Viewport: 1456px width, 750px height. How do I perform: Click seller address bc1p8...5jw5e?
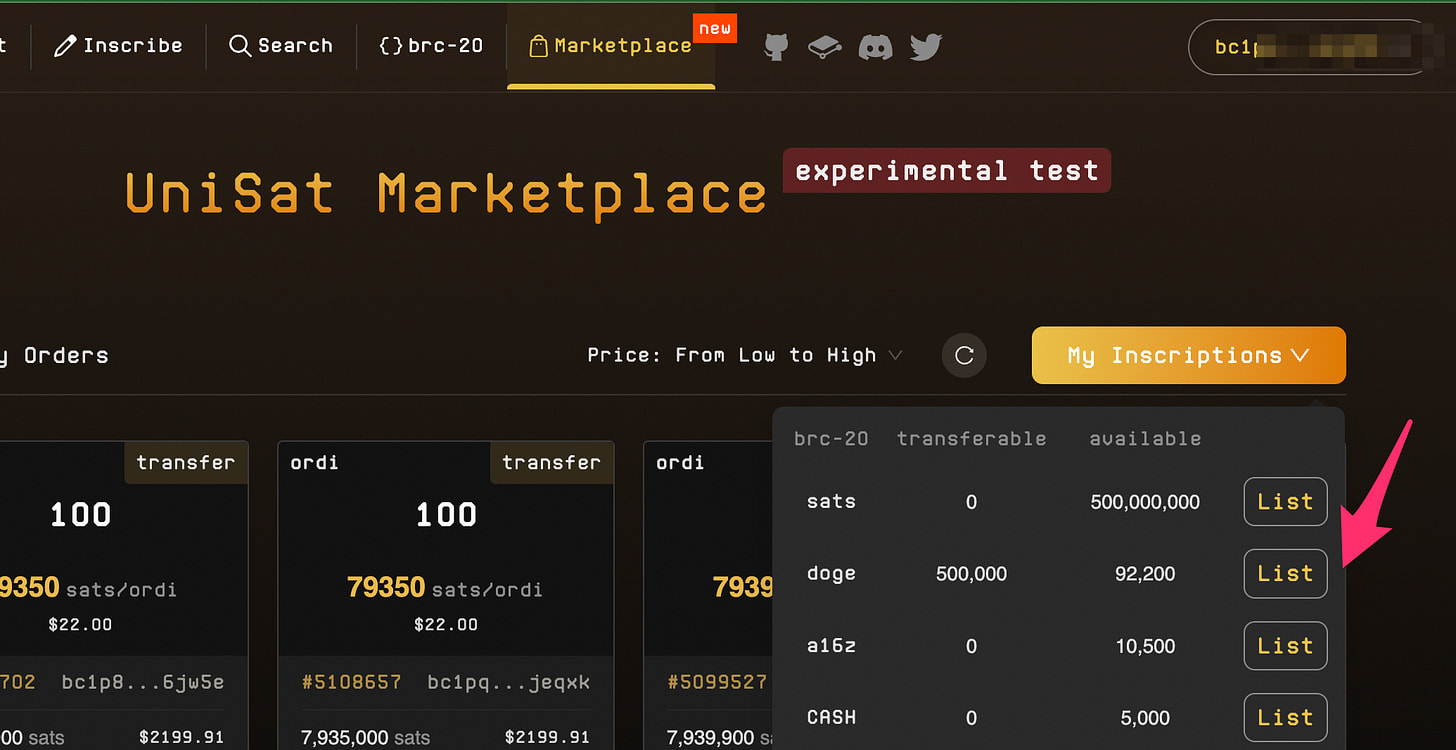pos(143,682)
